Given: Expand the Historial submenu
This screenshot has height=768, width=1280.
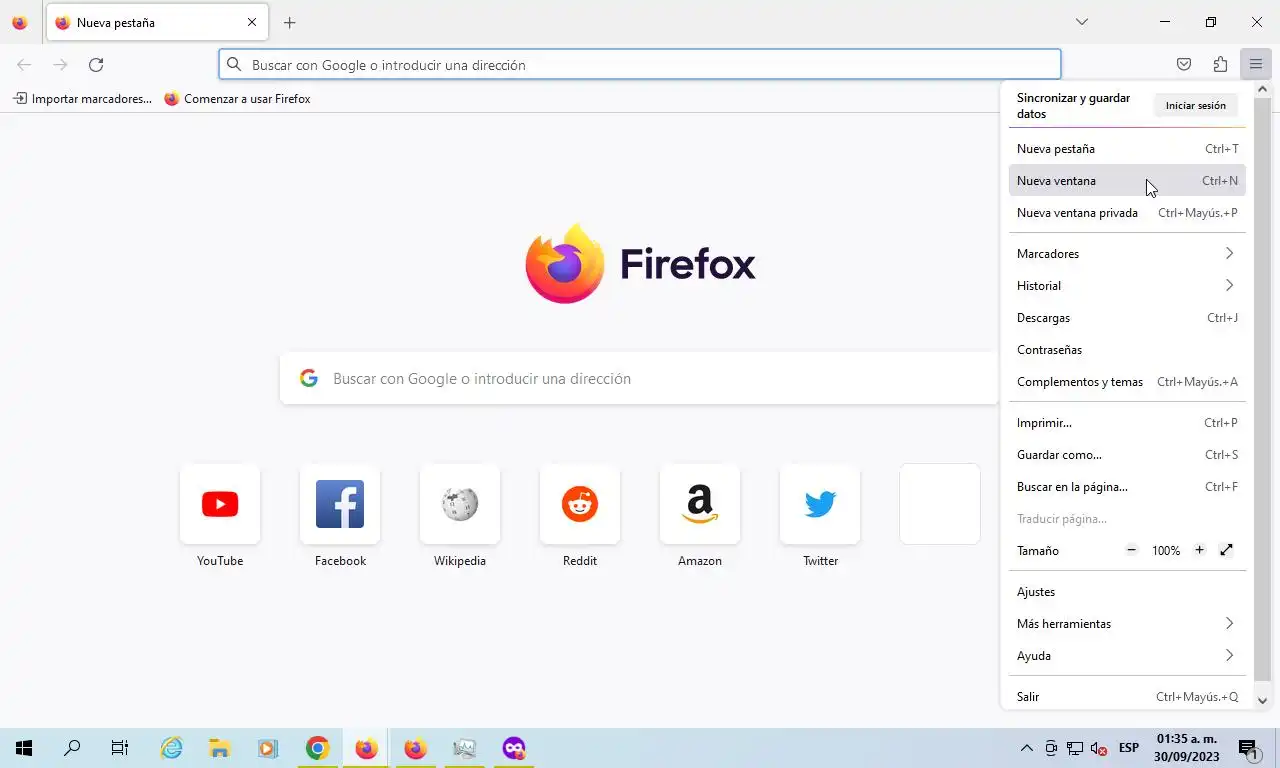Looking at the screenshot, I should (x=1127, y=286).
